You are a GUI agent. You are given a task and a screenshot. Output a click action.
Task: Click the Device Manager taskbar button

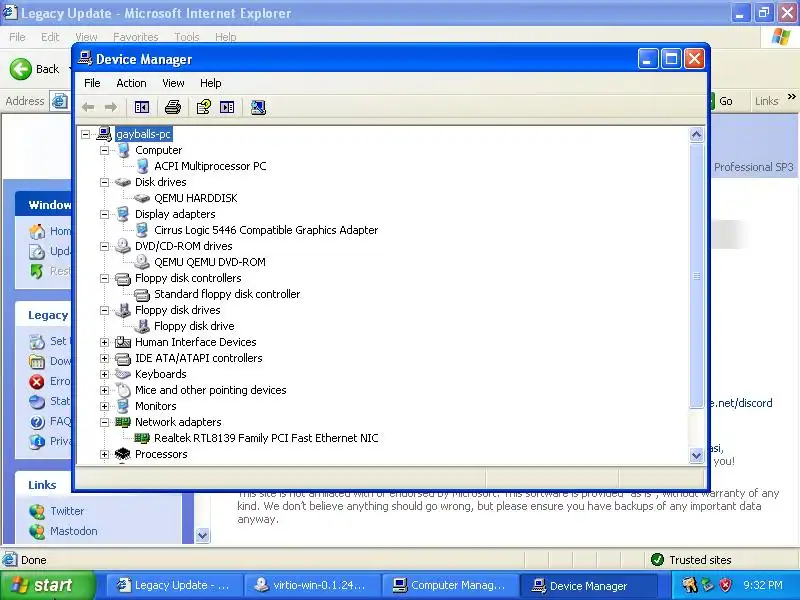588,585
